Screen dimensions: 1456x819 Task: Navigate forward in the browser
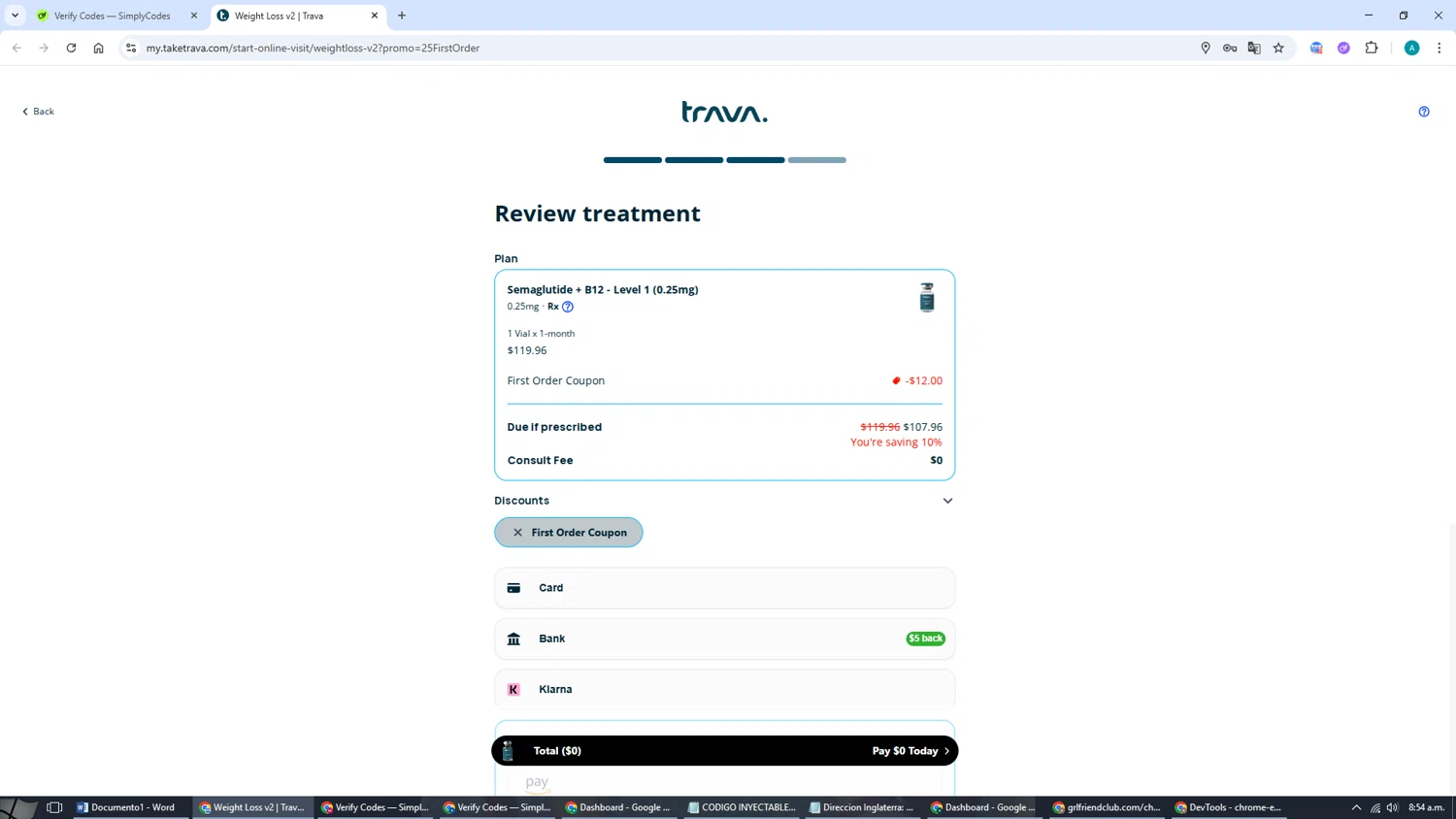point(44,48)
